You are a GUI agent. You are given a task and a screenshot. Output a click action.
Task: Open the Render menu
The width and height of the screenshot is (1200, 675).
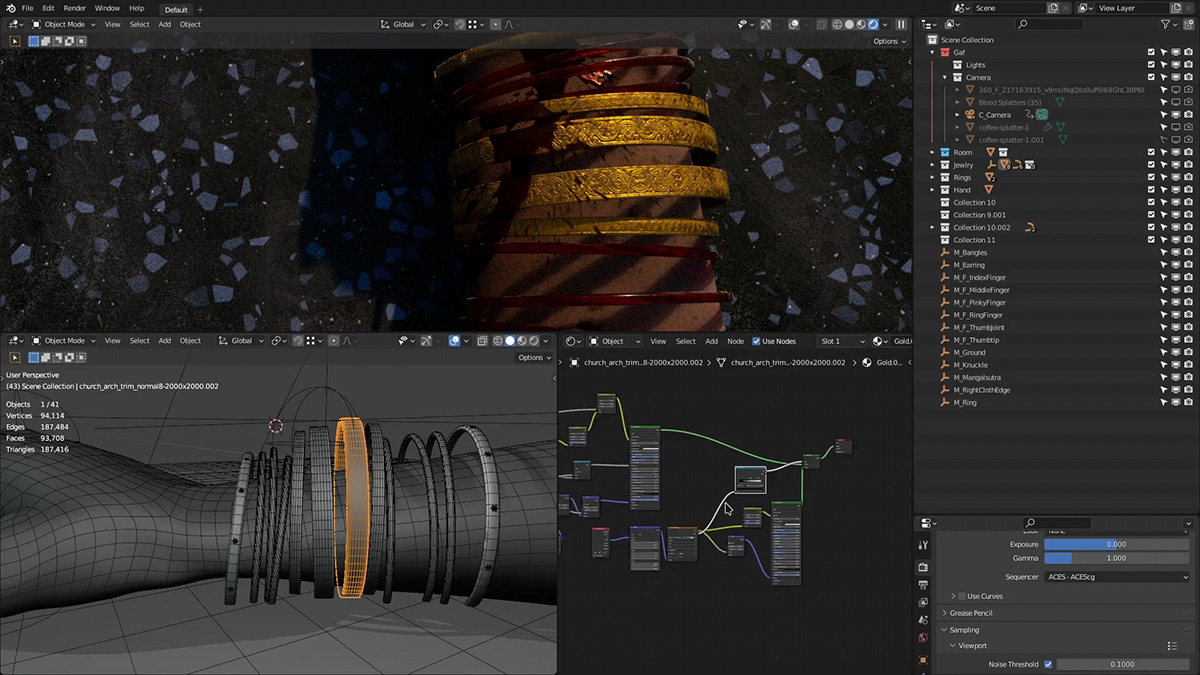tap(75, 8)
